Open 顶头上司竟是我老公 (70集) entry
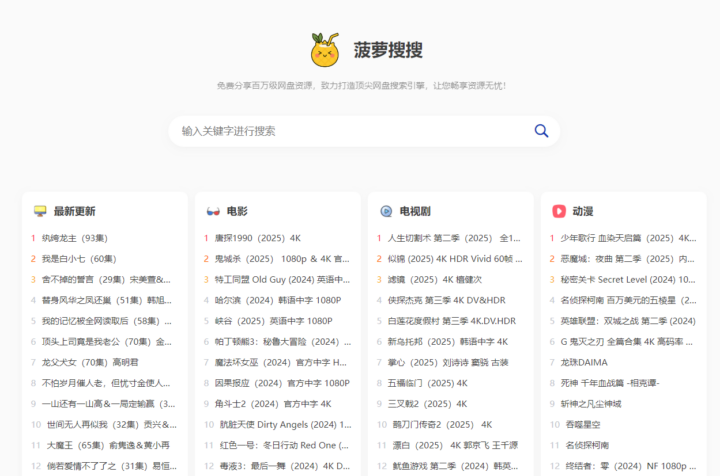Image resolution: width=720 pixels, height=476 pixels. click(x=107, y=342)
